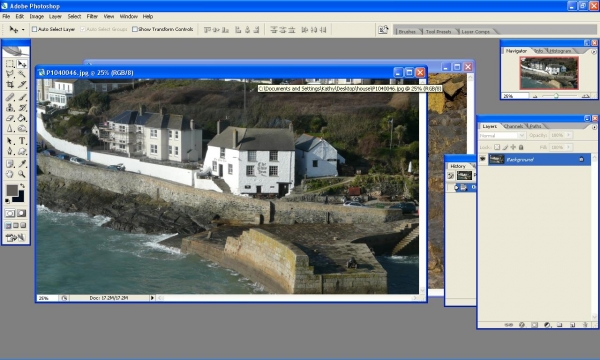Select the Hand tool
Screen dimensions: 600x360
click(x=10, y=174)
